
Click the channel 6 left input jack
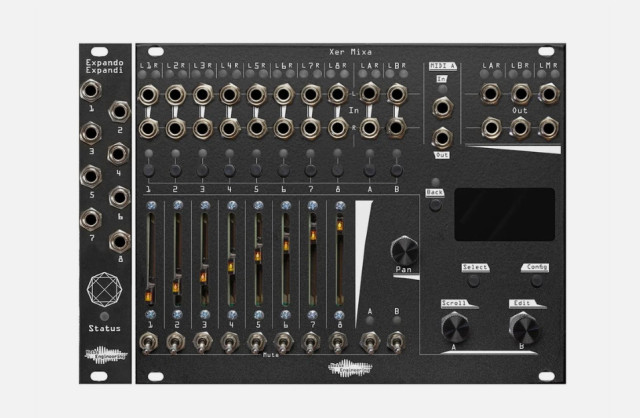284,95
